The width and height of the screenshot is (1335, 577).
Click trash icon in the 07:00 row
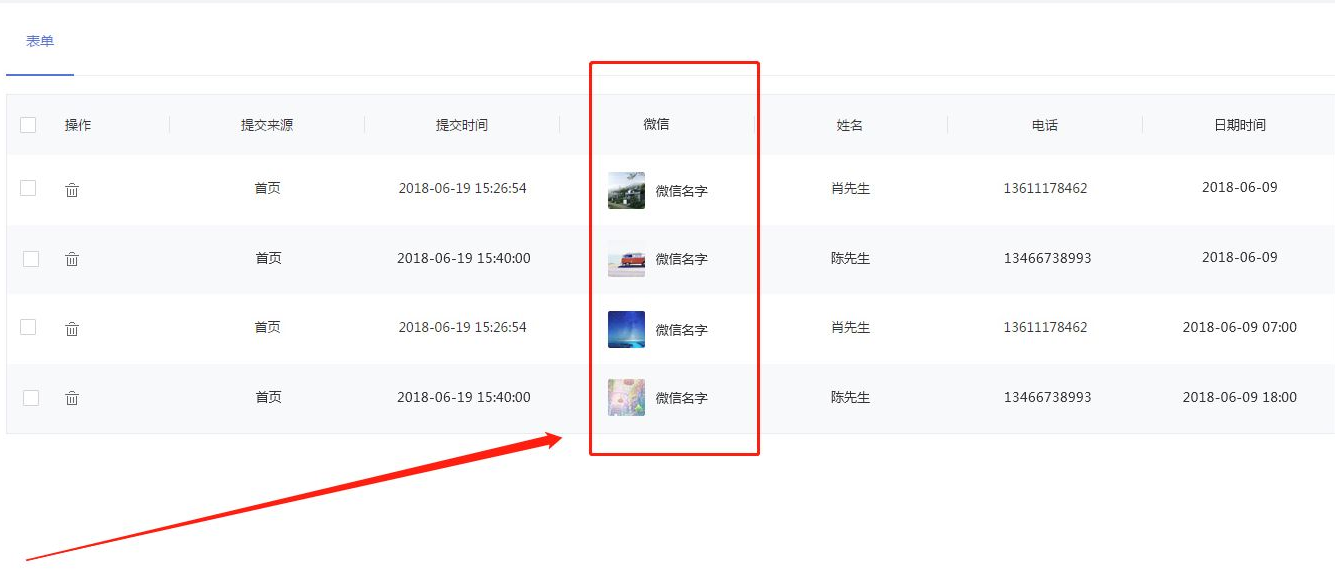pyautogui.click(x=72, y=329)
